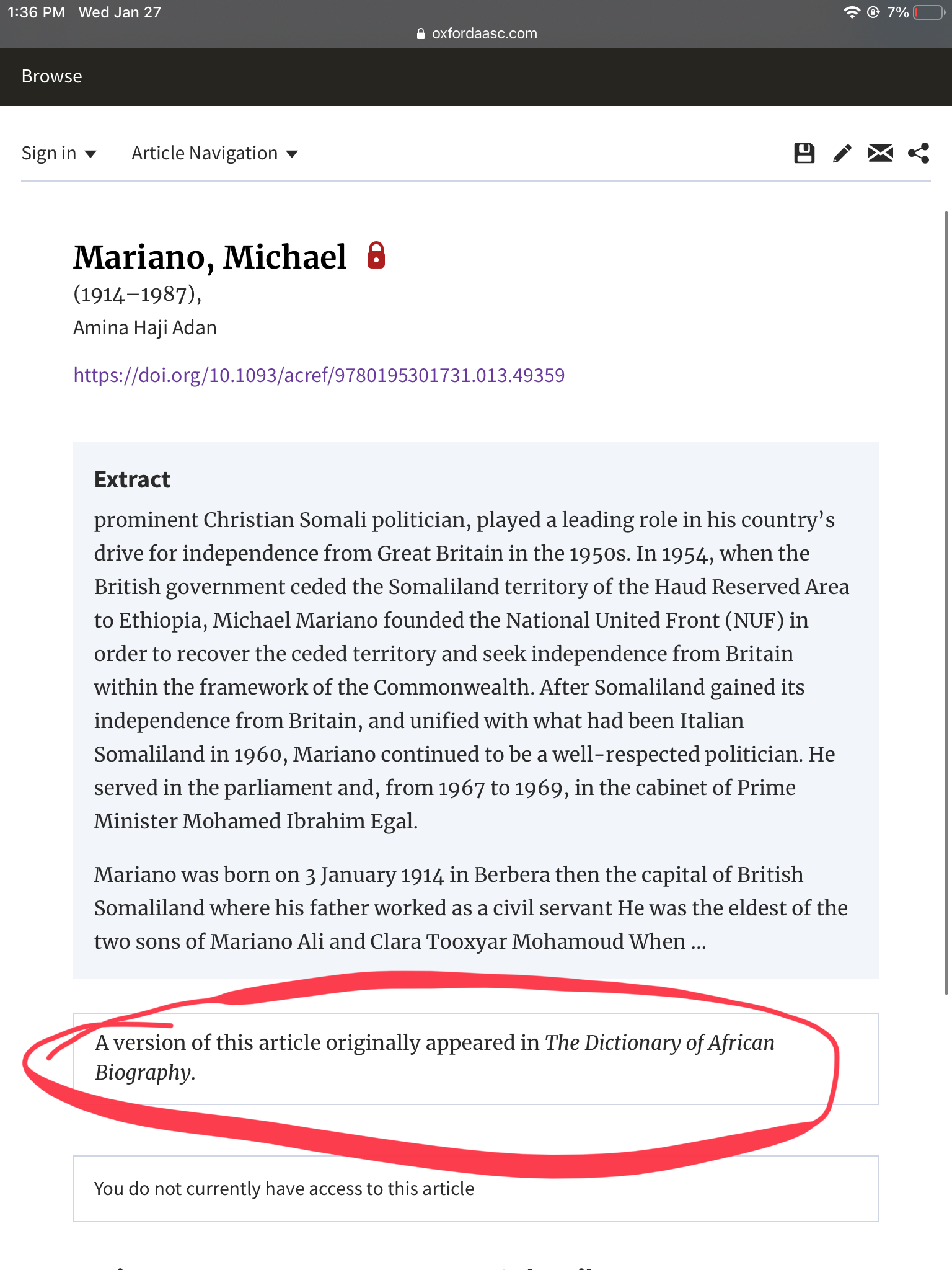
Task: Click the Article Navigation arrow
Action: point(292,154)
